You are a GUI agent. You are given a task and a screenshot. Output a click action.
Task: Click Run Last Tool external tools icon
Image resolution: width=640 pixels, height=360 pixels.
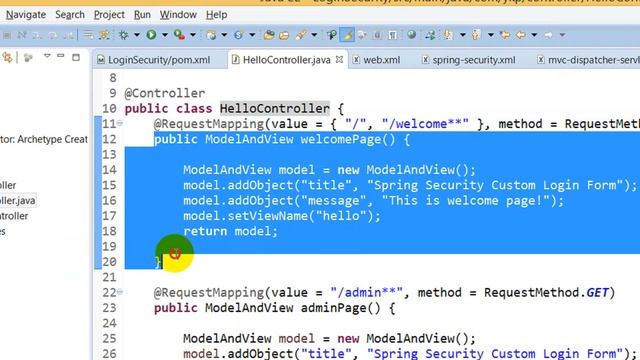tap(179, 35)
